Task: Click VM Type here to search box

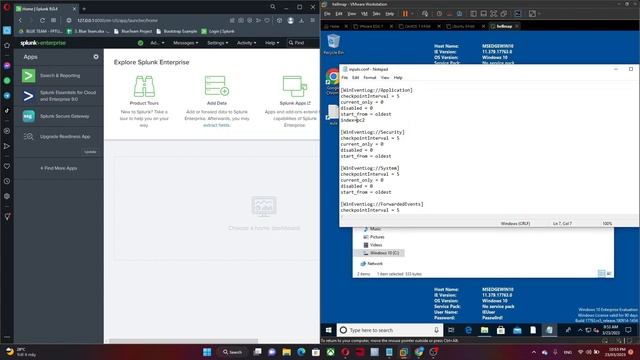Action: (390, 330)
